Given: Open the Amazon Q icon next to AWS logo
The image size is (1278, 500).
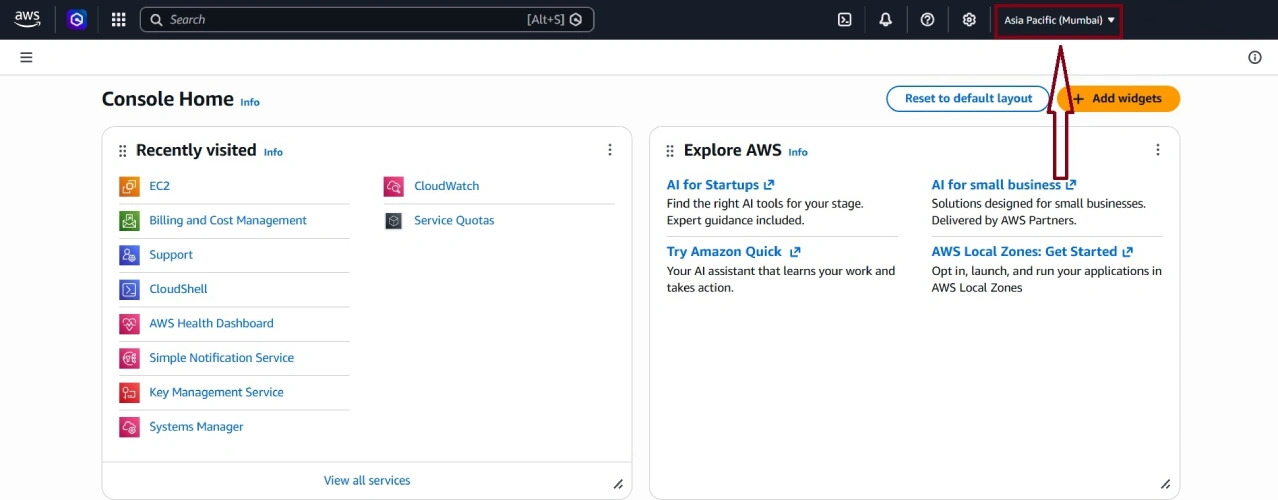Looking at the screenshot, I should (x=77, y=19).
